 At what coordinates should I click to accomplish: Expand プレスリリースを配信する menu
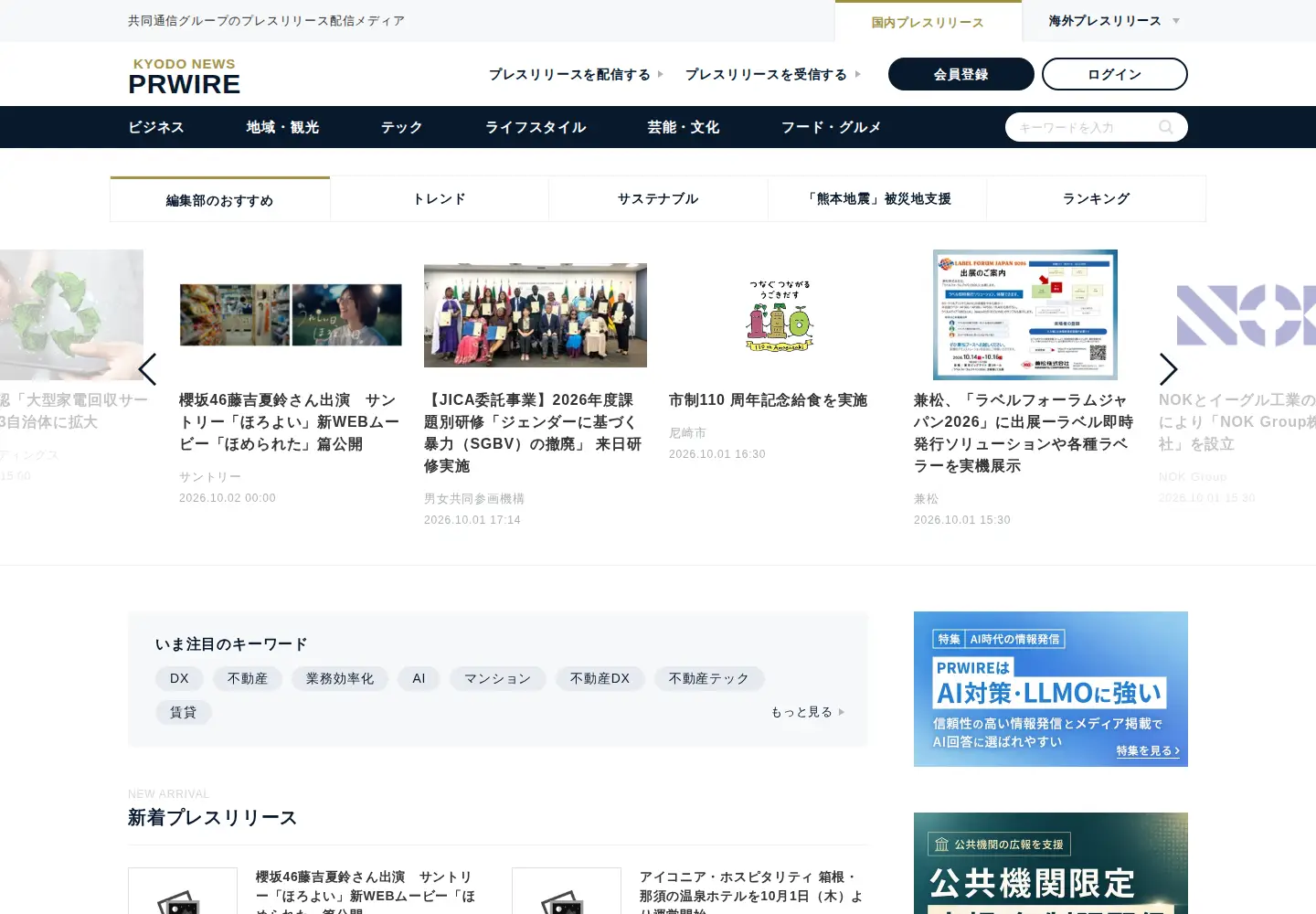(x=576, y=74)
